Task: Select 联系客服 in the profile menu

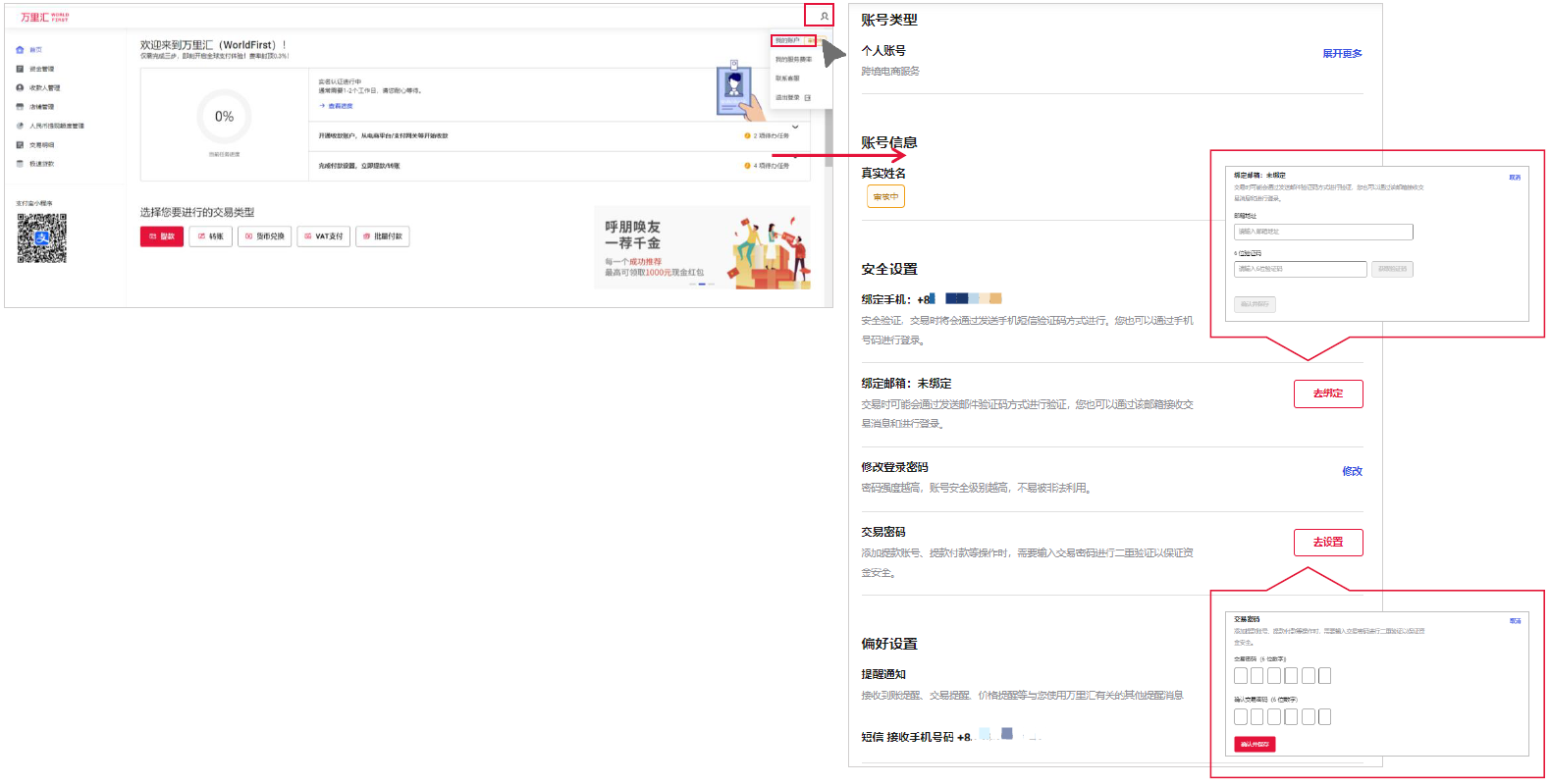Action: [787, 78]
